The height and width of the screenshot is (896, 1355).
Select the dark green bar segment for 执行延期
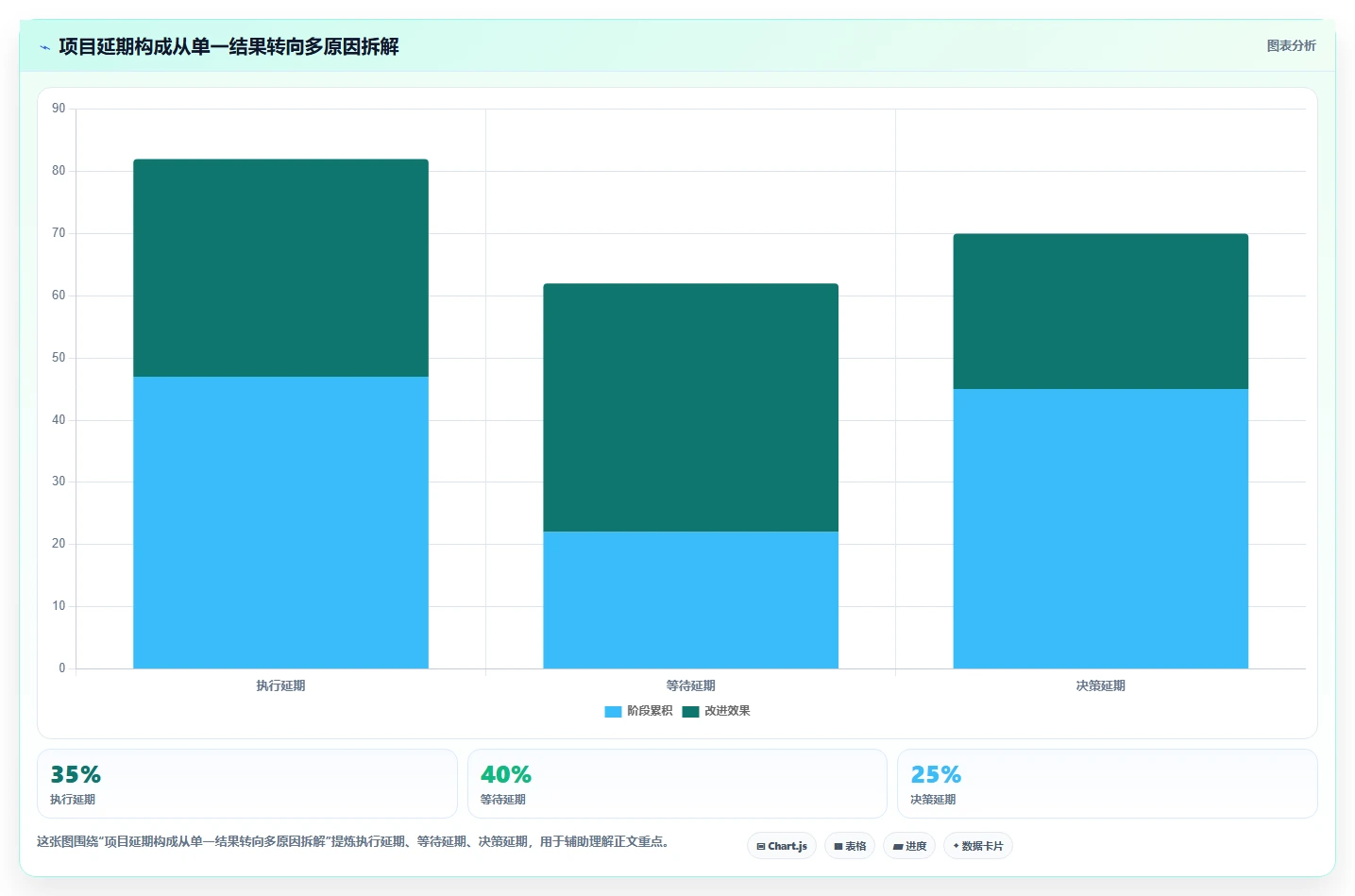point(280,268)
